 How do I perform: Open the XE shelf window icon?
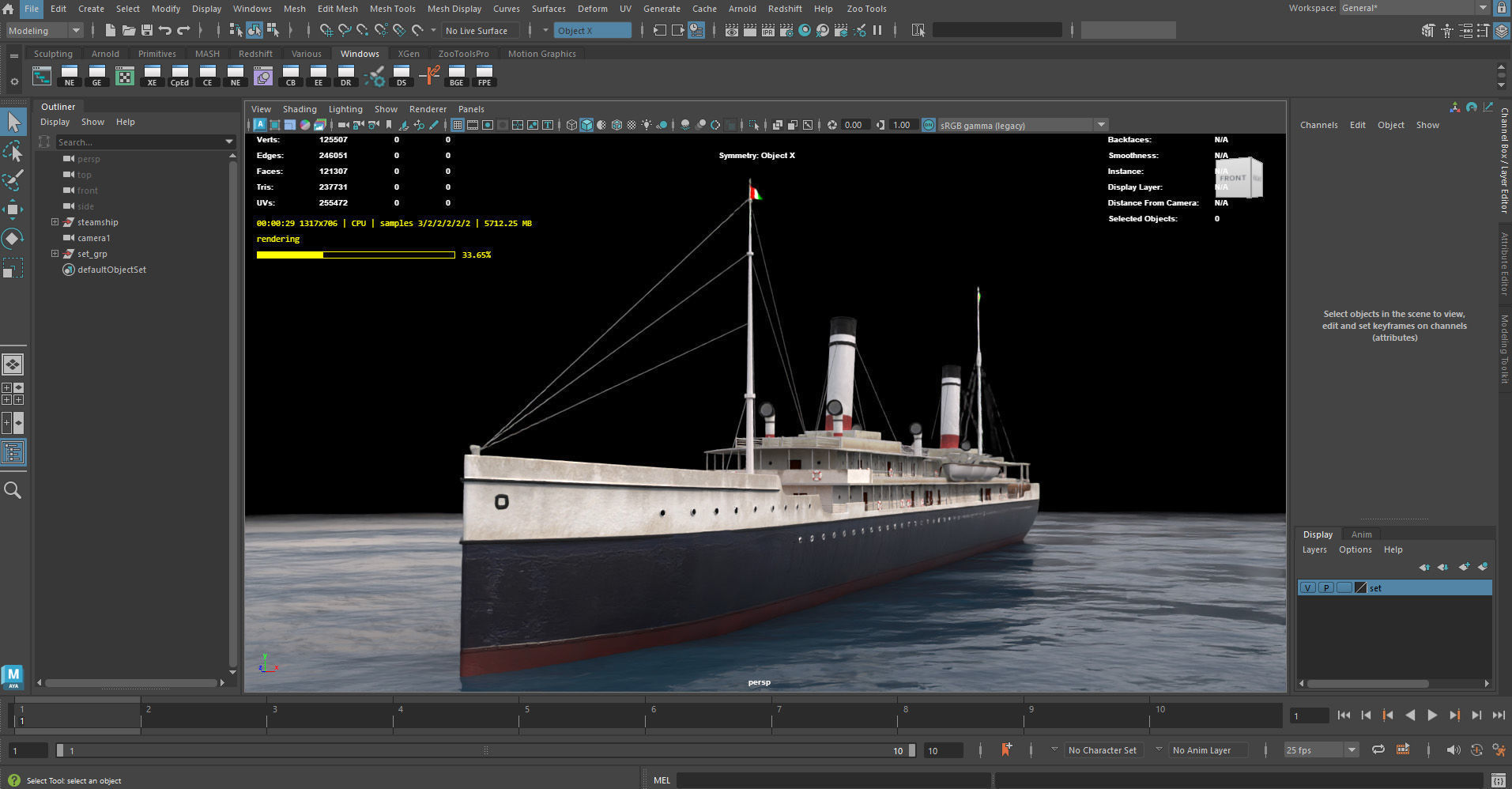(152, 76)
